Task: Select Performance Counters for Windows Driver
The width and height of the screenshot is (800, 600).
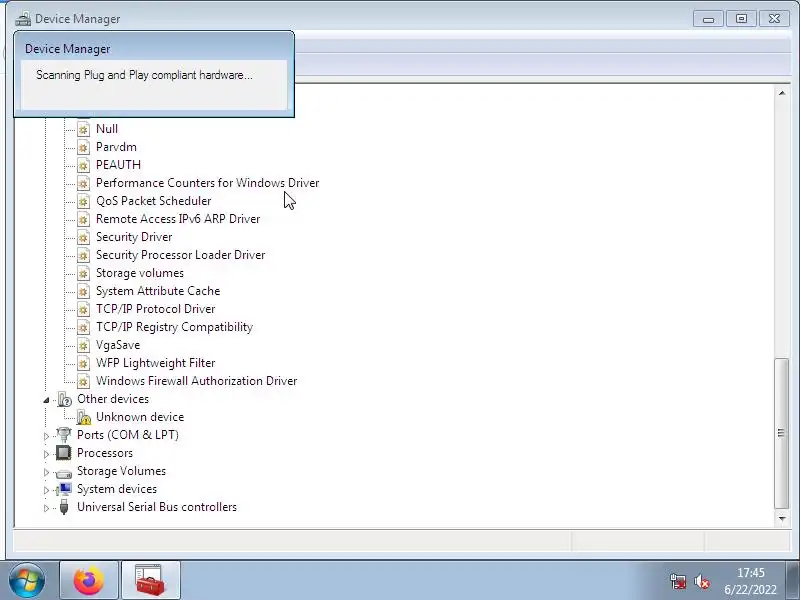Action: pyautogui.click(x=208, y=183)
